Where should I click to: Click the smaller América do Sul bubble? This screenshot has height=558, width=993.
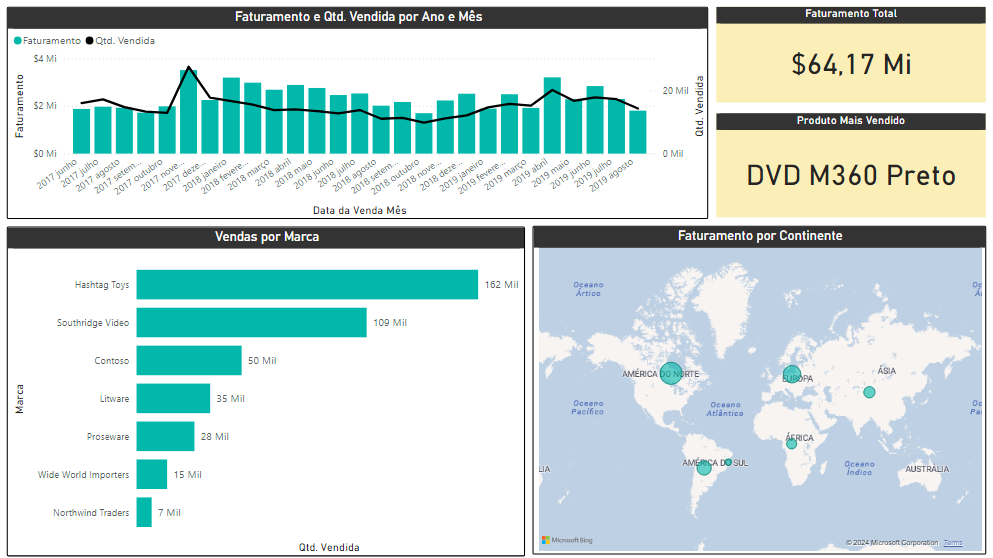pyautogui.click(x=728, y=462)
